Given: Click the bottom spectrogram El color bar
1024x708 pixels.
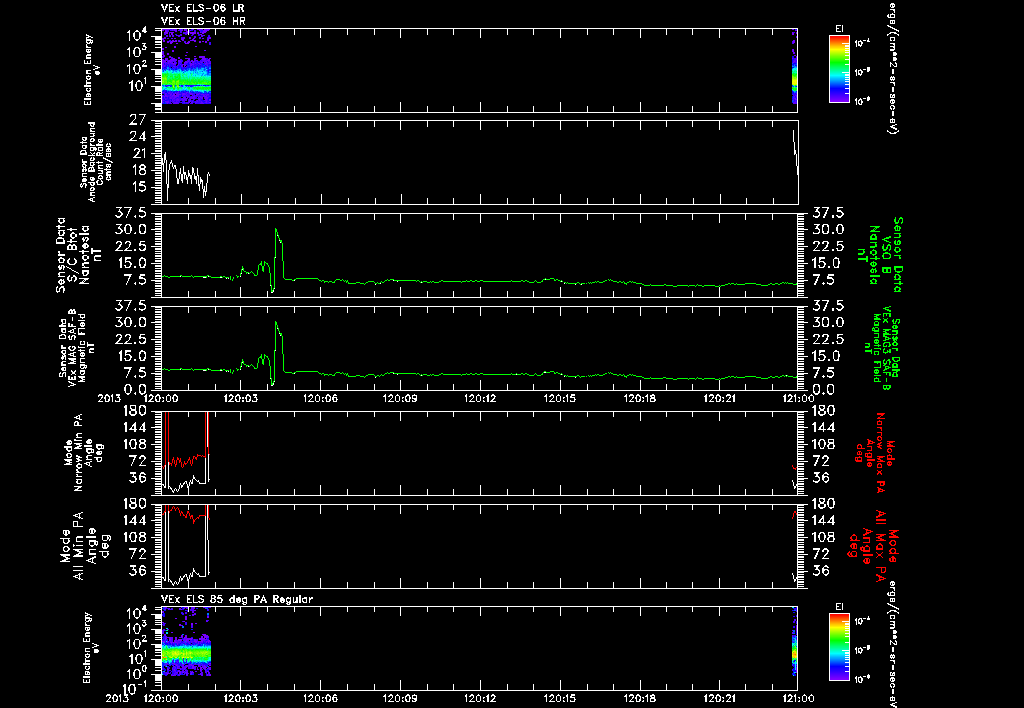Looking at the screenshot, I should click(x=839, y=647).
